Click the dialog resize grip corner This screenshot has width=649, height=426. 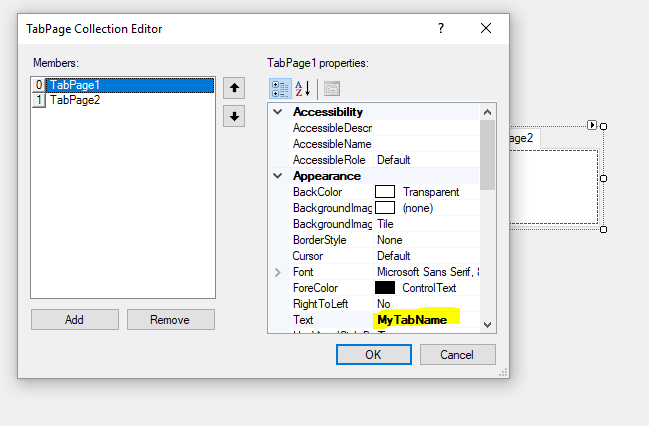503,373
